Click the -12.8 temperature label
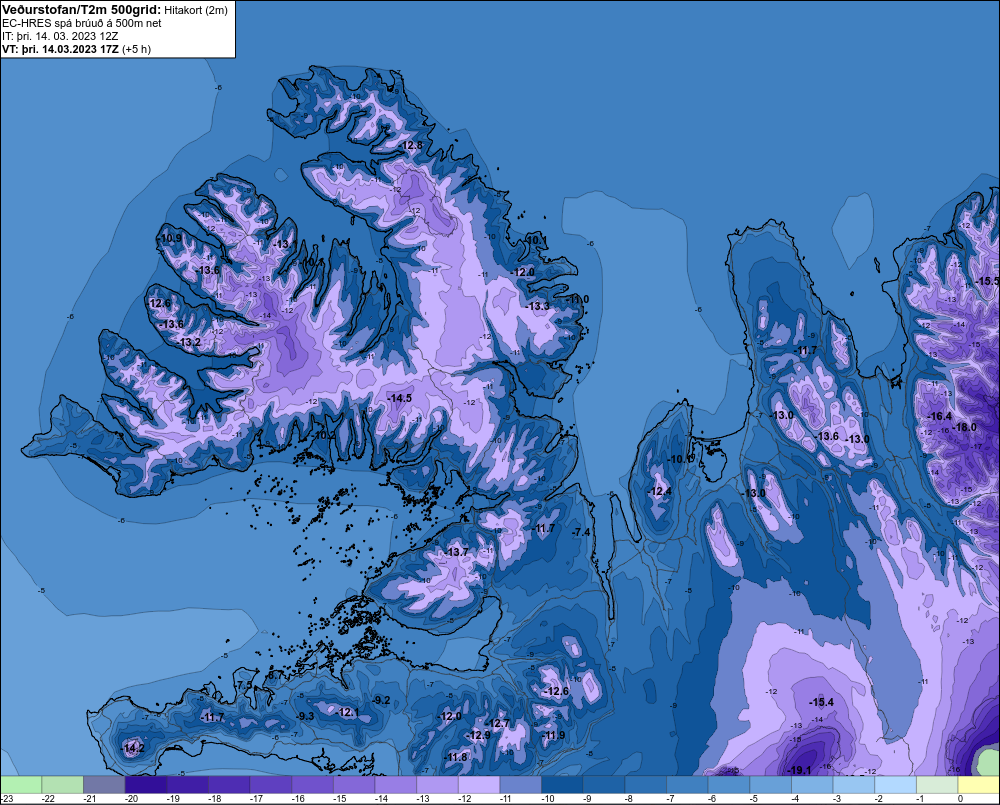Image resolution: width=1000 pixels, height=805 pixels. click(x=411, y=145)
